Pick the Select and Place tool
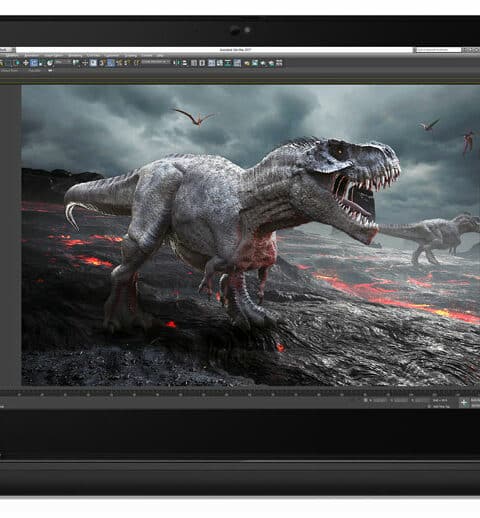 50,63
